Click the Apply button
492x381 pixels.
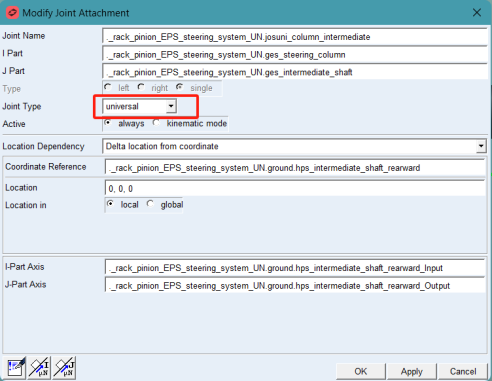(411, 371)
